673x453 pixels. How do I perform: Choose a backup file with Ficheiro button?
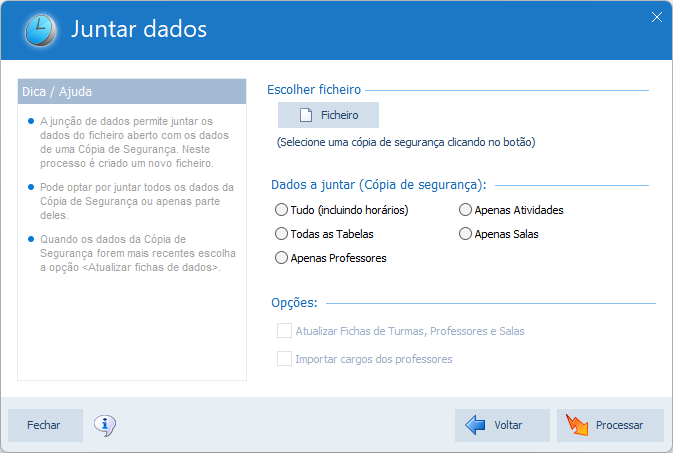click(328, 115)
